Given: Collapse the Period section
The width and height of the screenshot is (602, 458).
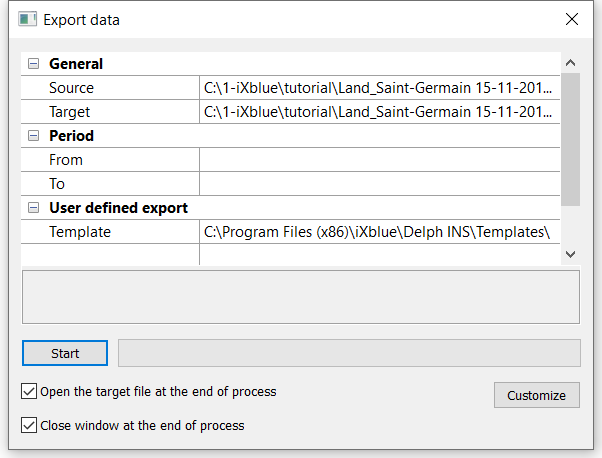Looking at the screenshot, I should (x=34, y=136).
